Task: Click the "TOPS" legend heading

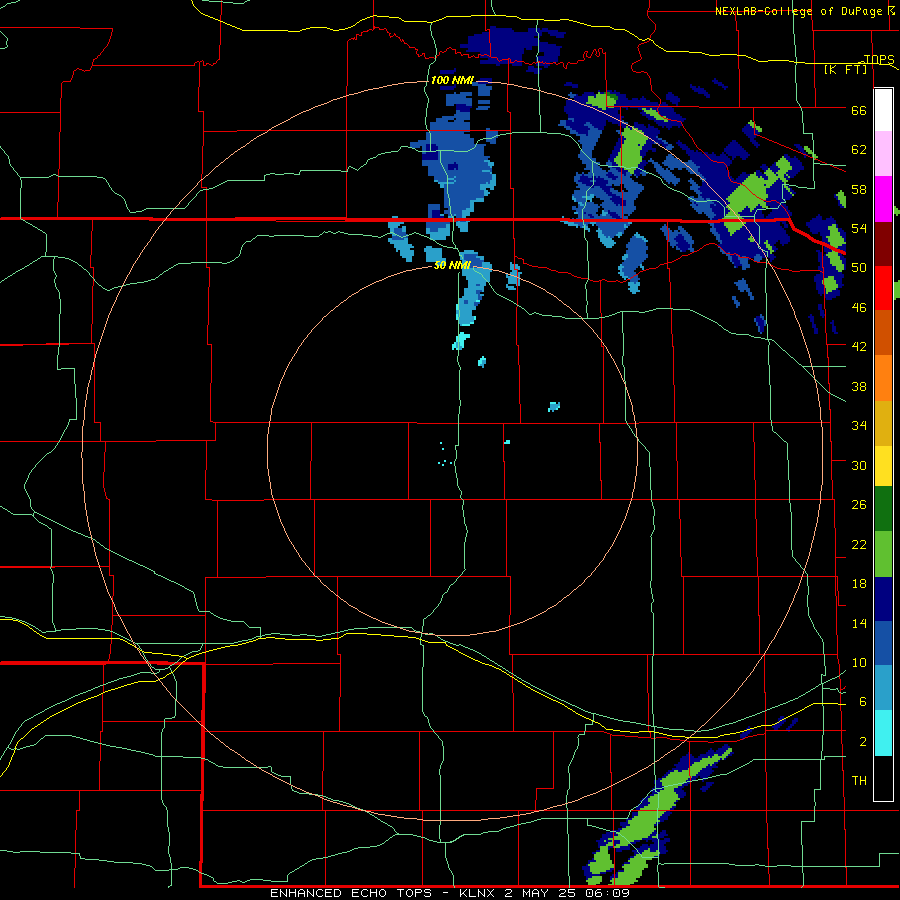Action: click(879, 60)
